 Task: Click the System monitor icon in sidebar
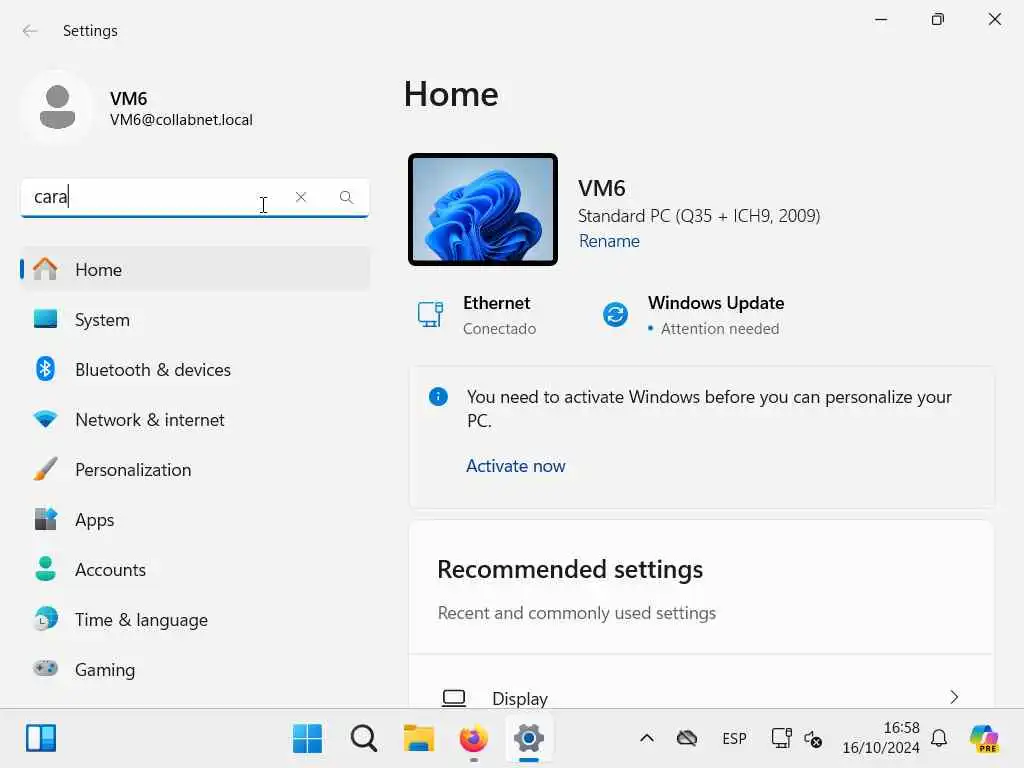click(x=45, y=319)
